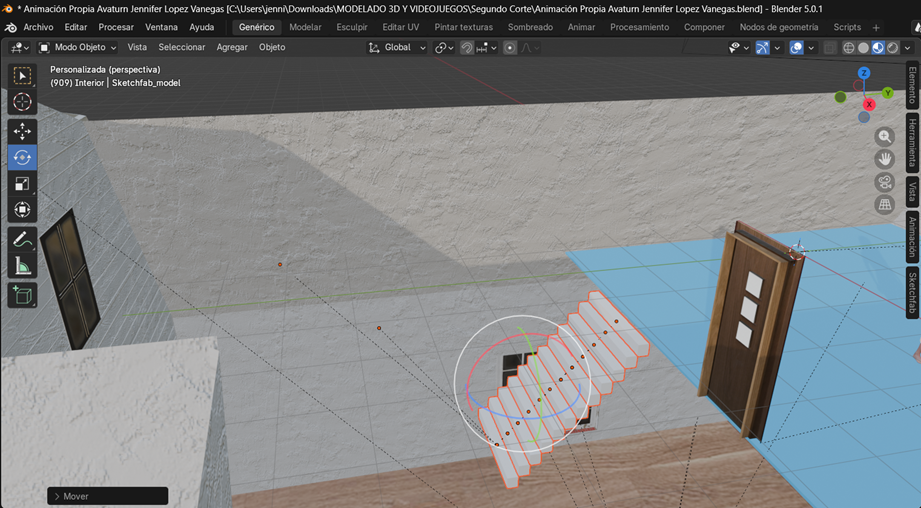Enable wireframe viewport shading
The height and width of the screenshot is (508, 921).
[848, 47]
